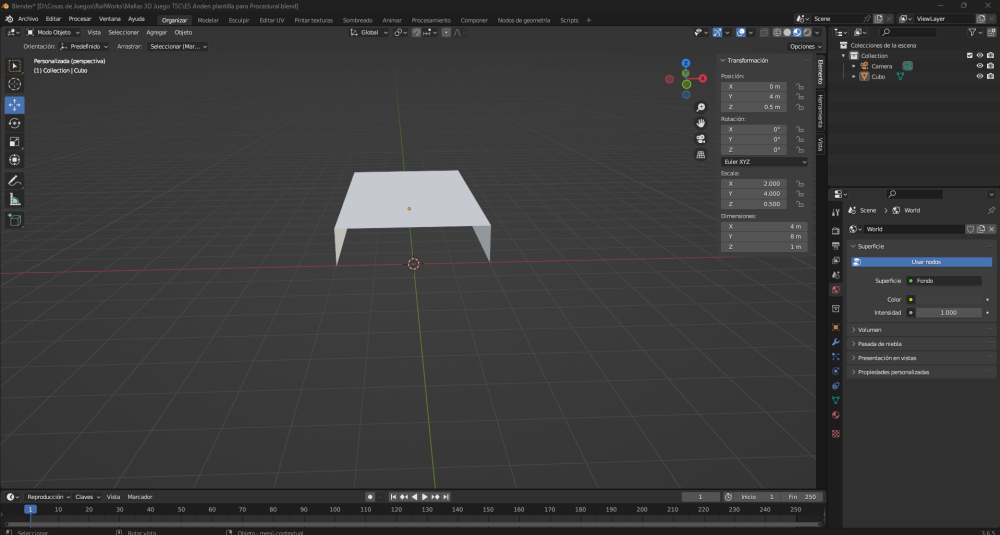This screenshot has height=535, width=1000.
Task: Pick the Measure tool
Action: click(15, 199)
